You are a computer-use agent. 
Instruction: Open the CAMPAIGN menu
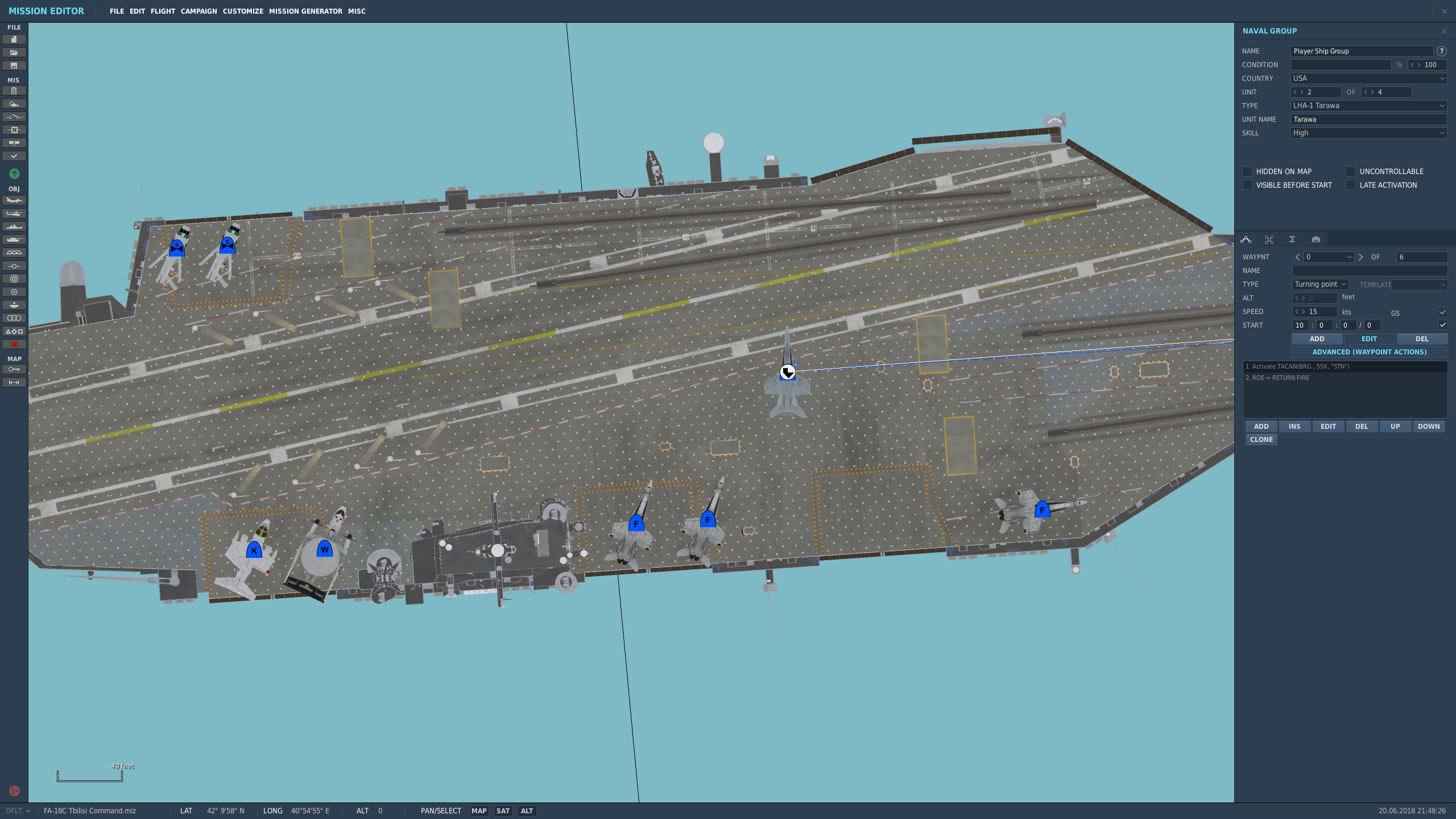coord(198,11)
